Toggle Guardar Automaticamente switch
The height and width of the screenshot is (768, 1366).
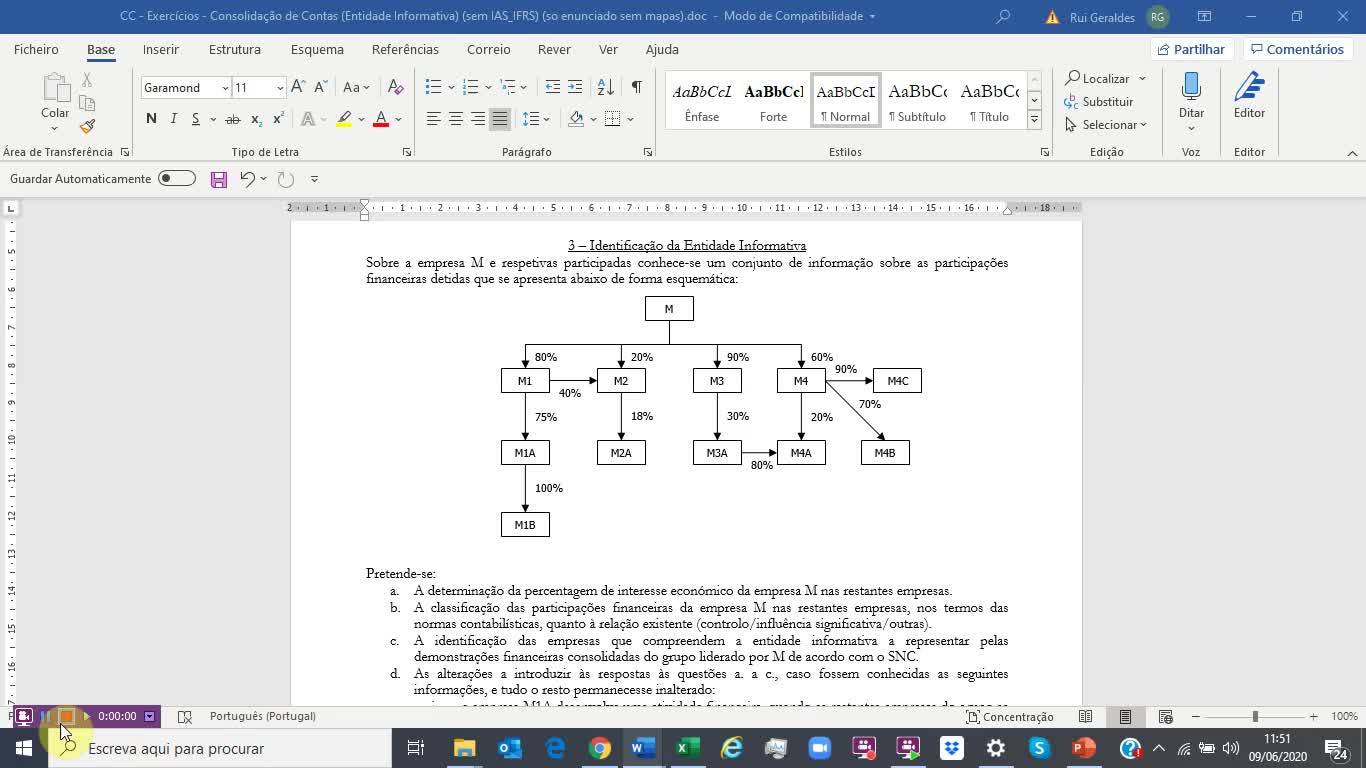pos(176,178)
